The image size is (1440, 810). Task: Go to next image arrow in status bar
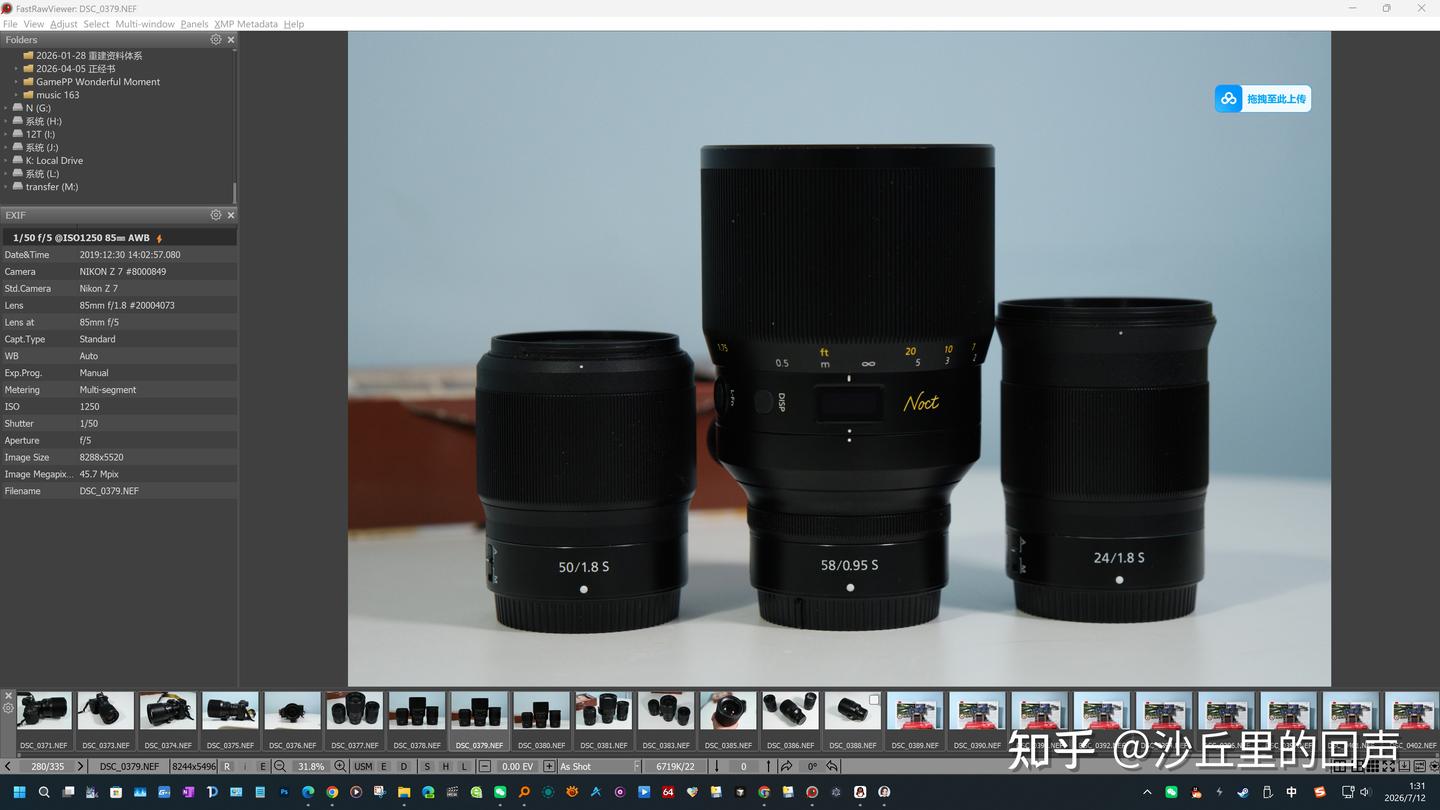pos(81,766)
